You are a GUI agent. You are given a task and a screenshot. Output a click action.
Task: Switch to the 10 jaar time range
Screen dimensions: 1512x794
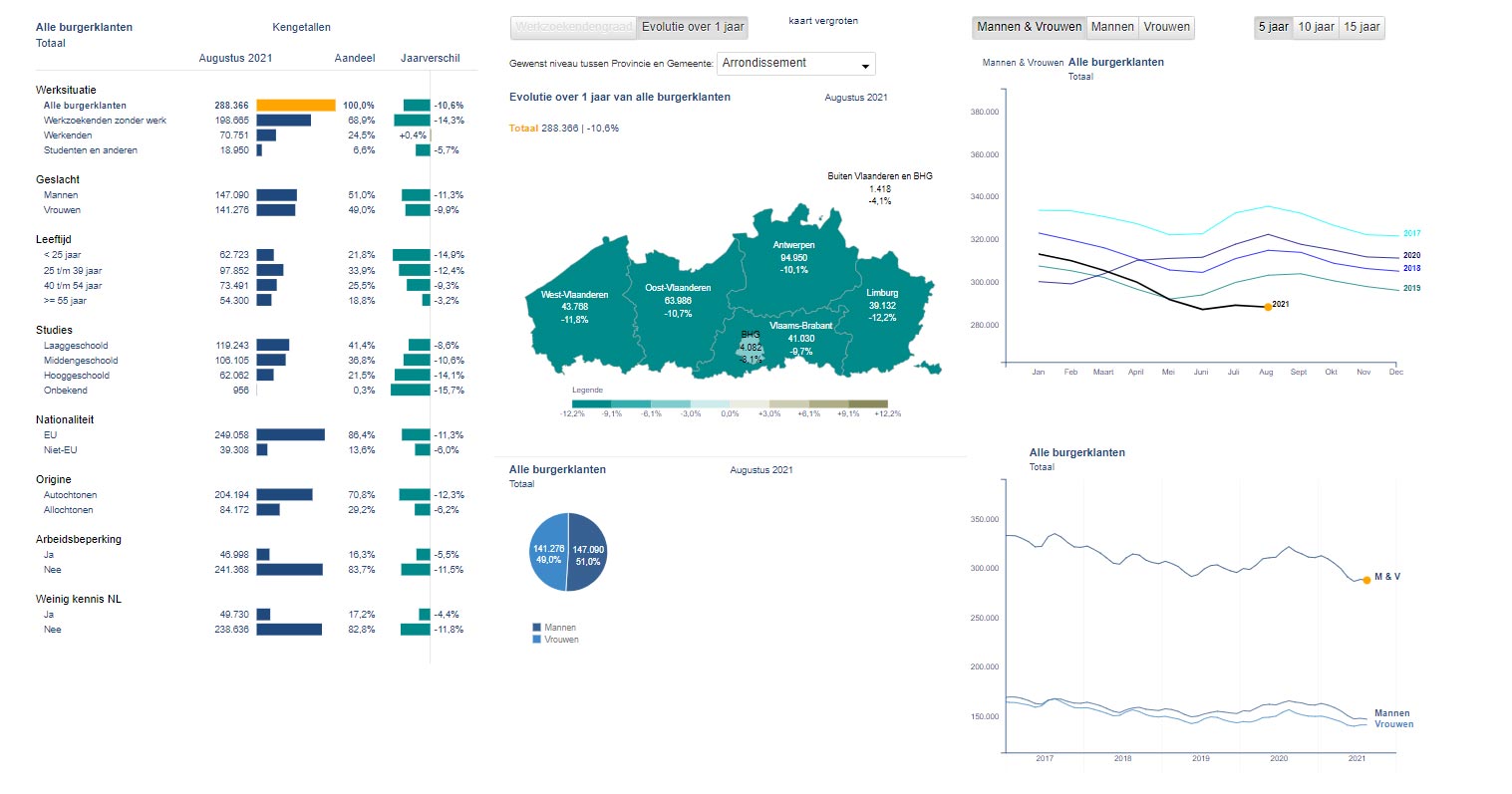pos(1316,27)
